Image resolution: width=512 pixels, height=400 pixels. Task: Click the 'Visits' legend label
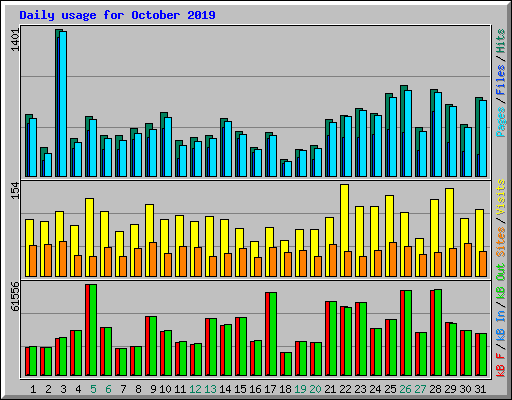tap(501, 197)
